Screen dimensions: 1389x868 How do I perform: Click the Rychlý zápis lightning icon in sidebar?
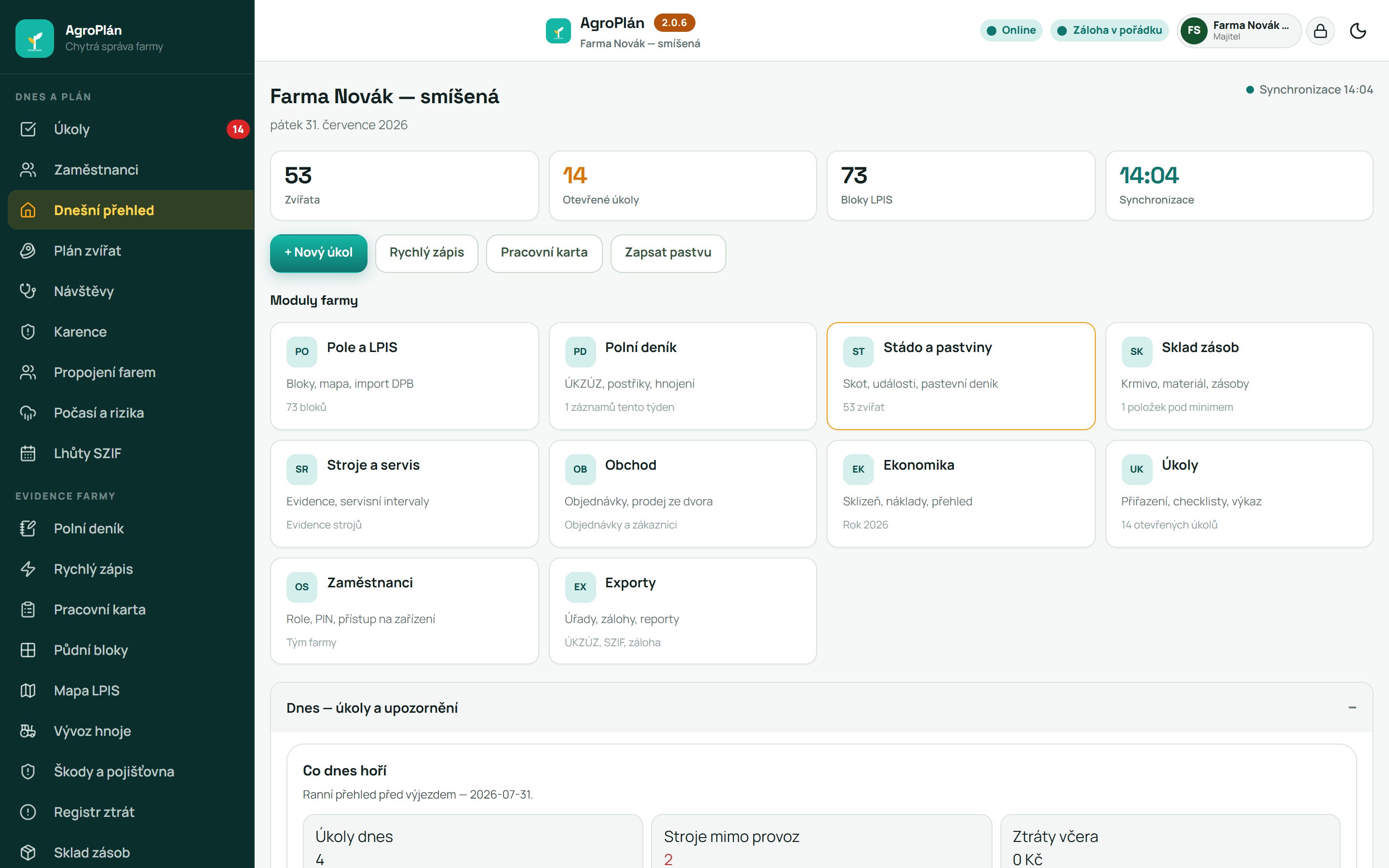click(x=27, y=569)
